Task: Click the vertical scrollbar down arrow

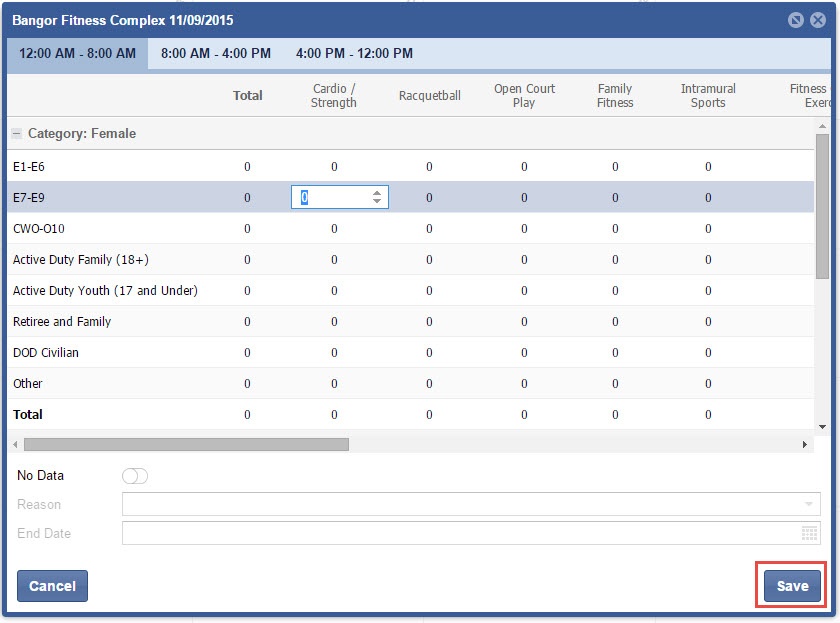Action: coord(822,427)
